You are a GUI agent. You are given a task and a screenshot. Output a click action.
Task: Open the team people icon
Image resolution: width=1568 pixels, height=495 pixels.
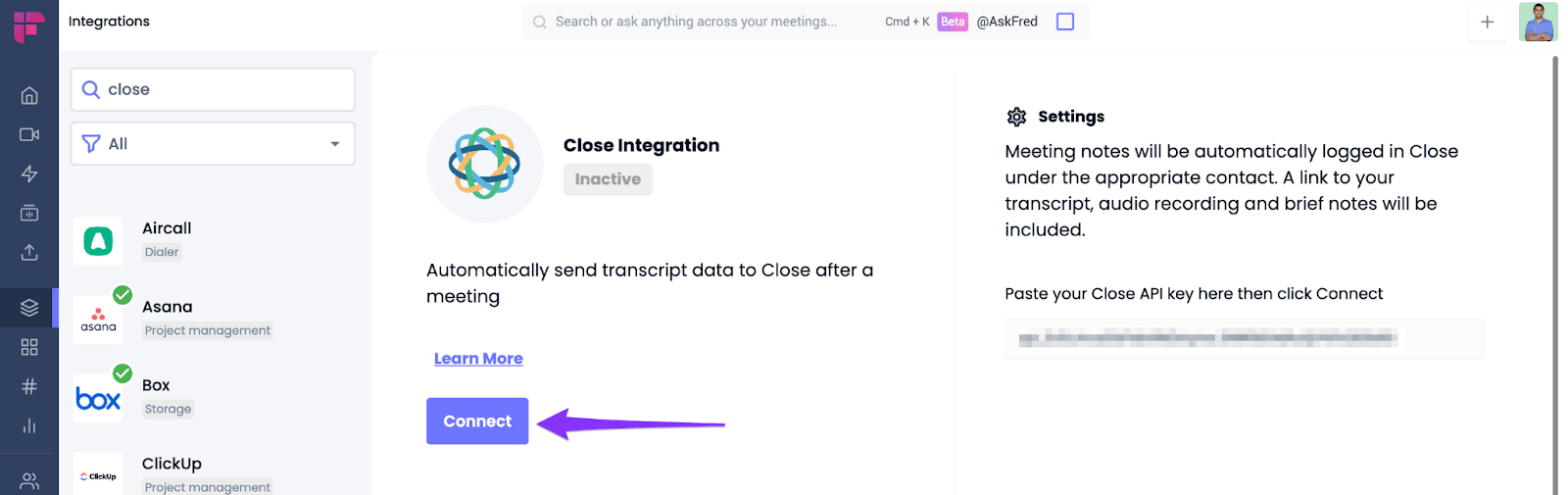coord(29,480)
